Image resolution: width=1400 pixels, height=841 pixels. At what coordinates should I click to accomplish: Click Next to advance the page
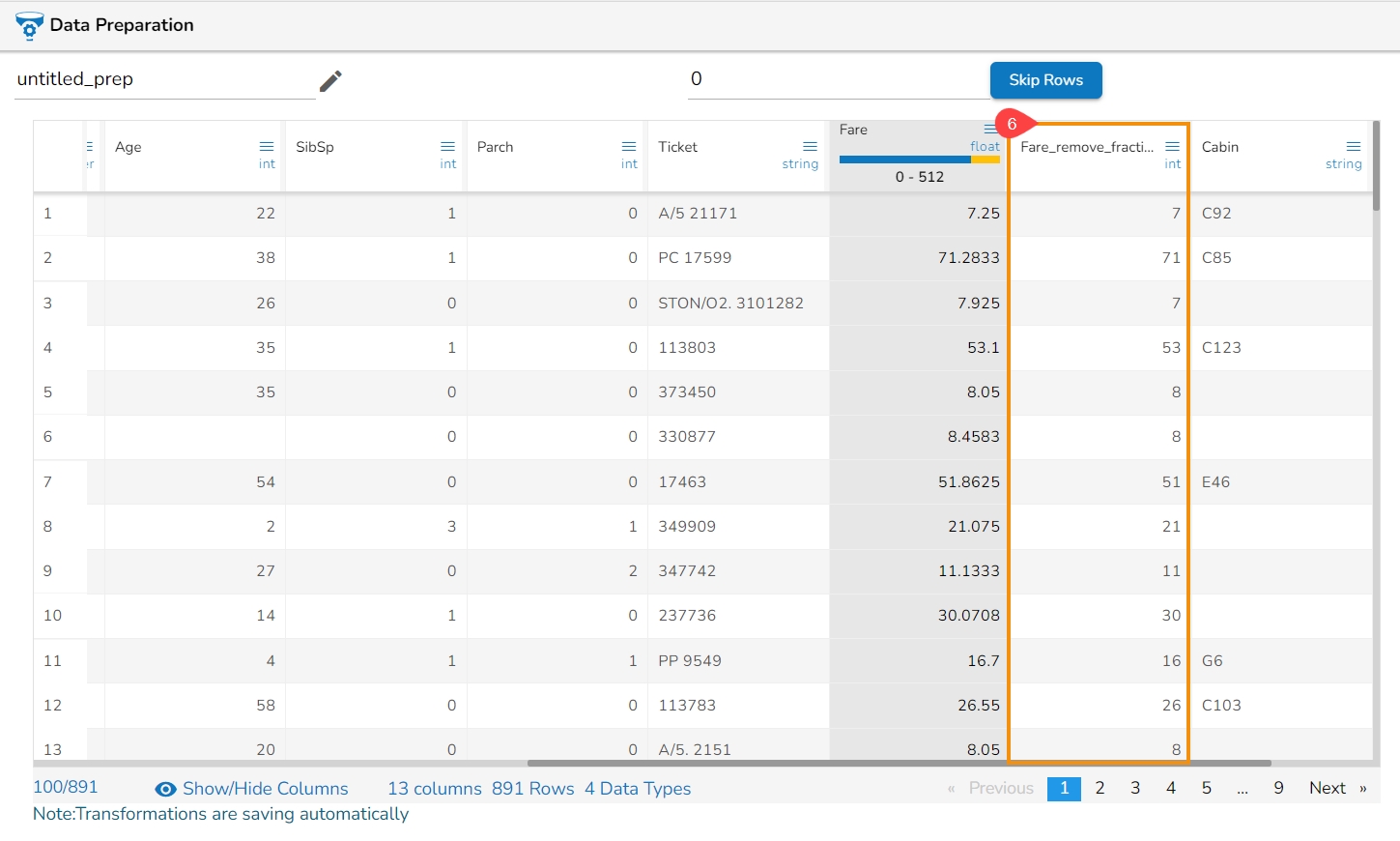point(1327,789)
